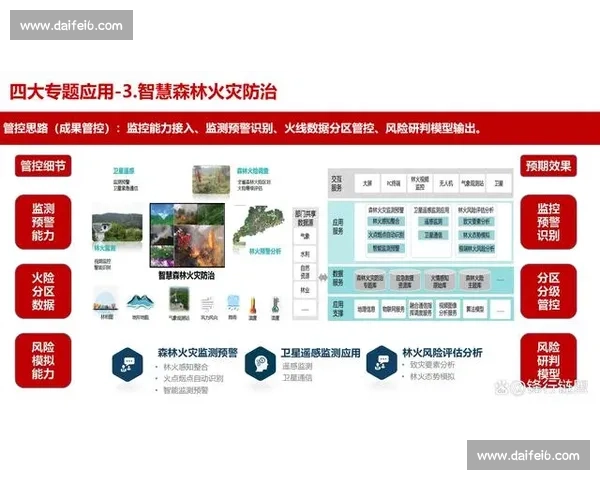Select the 算法模型 cell in 应用支撑 row
600x480 pixels.
475,309
